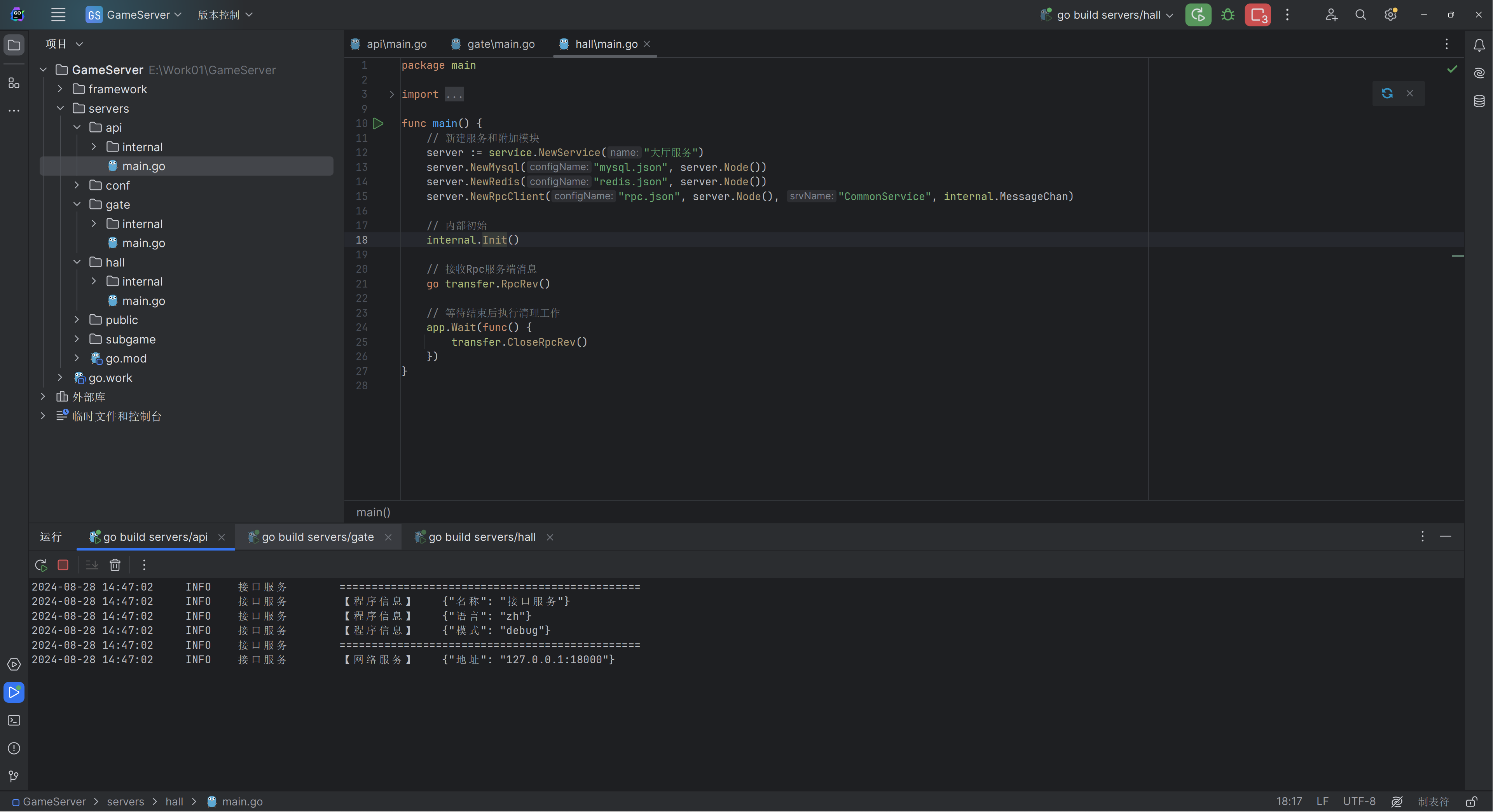Toggle scroll to end in Run console

(x=92, y=565)
